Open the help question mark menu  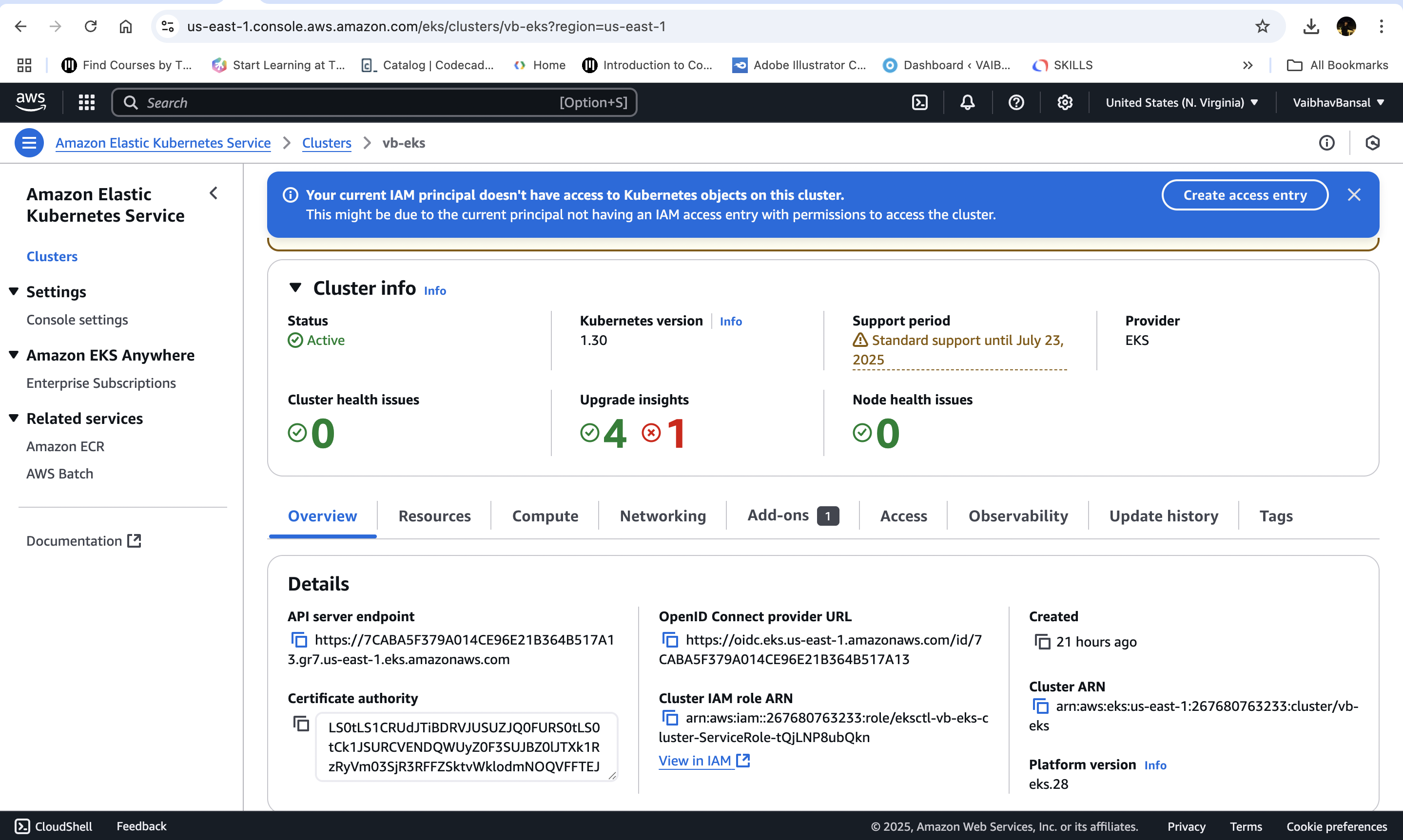tap(1016, 102)
